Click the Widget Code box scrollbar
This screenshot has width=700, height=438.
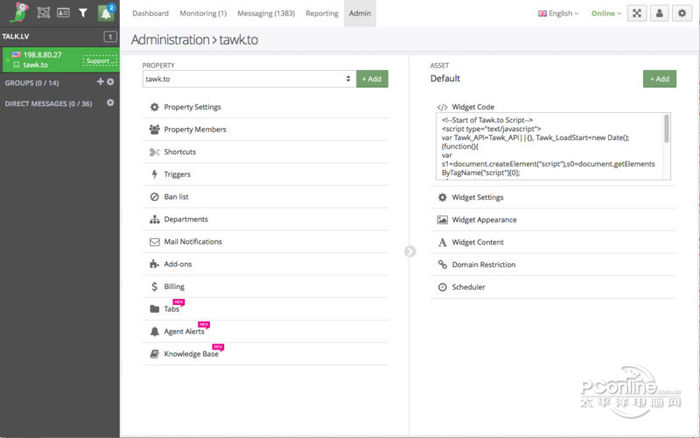667,130
